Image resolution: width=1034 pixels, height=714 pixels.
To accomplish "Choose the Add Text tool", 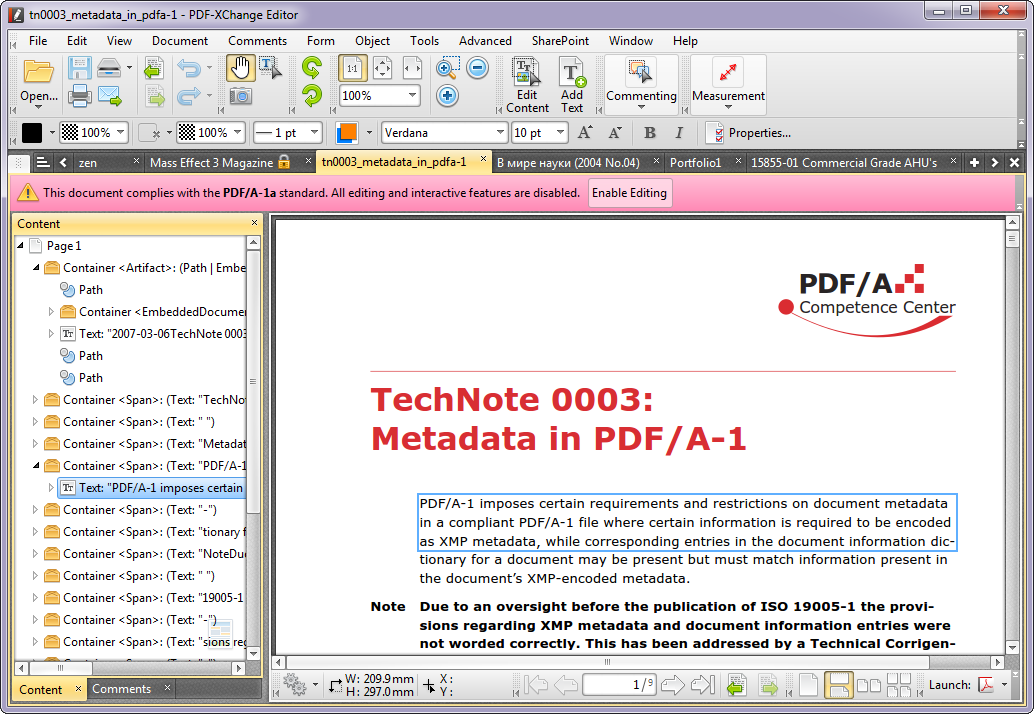I will 572,84.
